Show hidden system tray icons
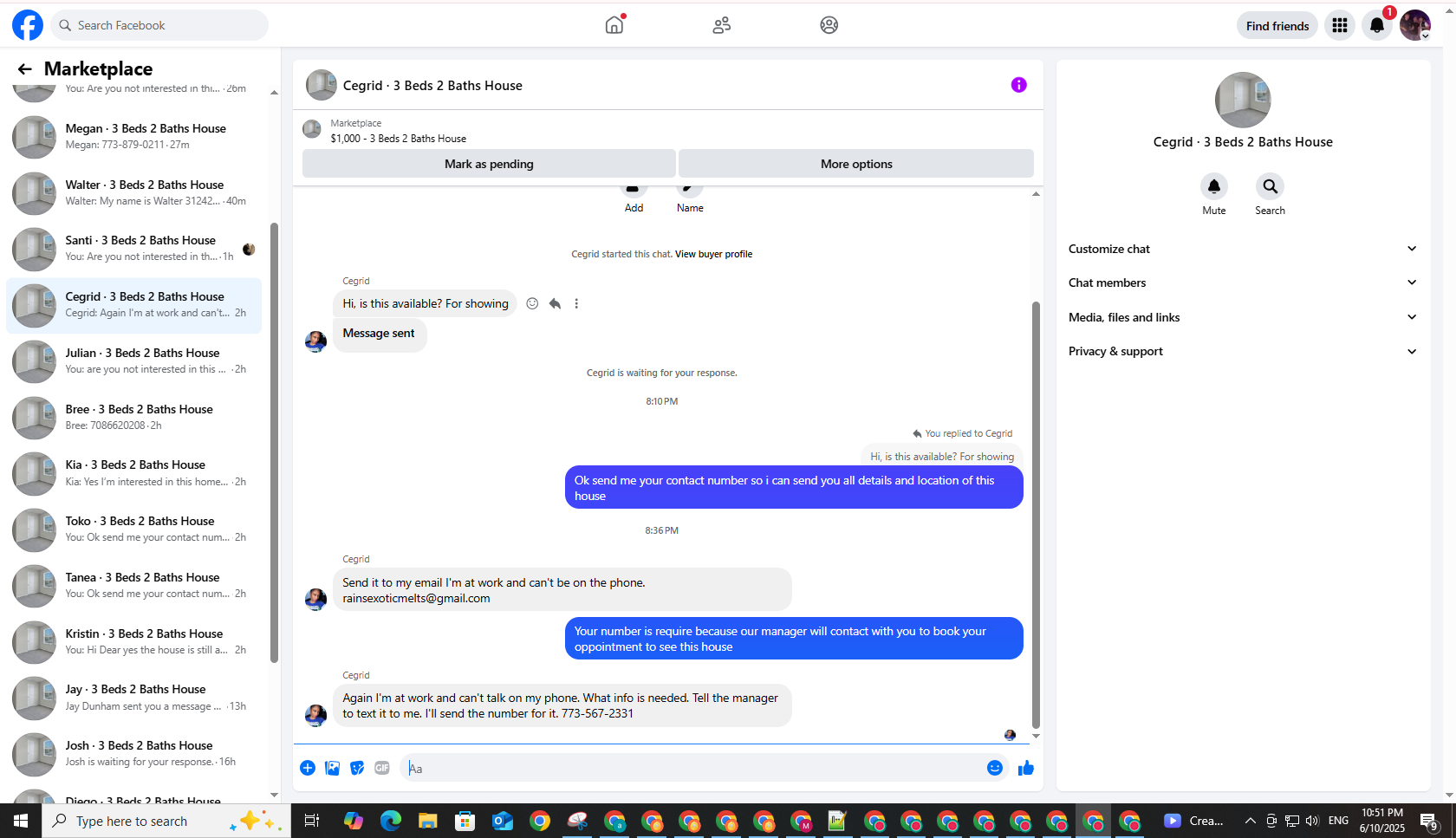 pos(1250,821)
